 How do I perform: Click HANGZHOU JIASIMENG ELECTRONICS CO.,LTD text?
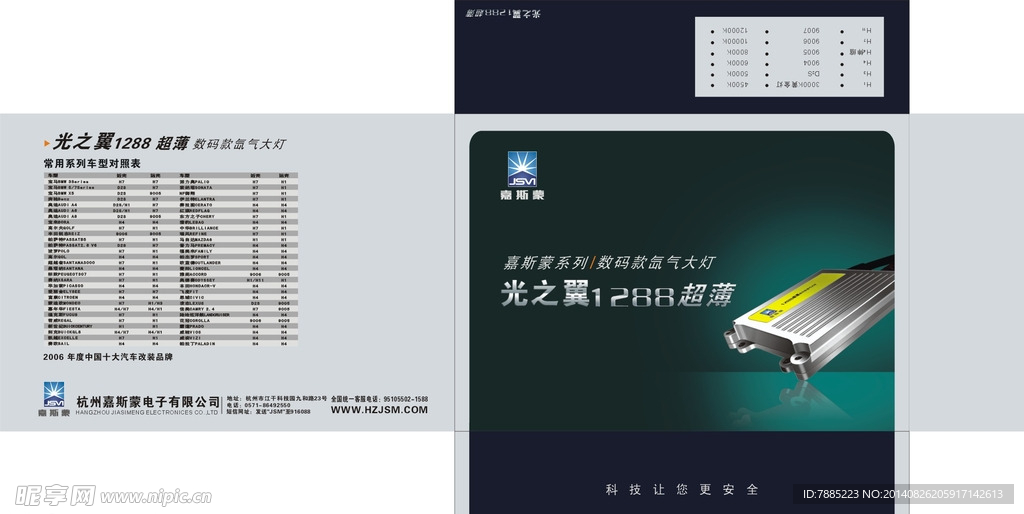click(x=147, y=413)
